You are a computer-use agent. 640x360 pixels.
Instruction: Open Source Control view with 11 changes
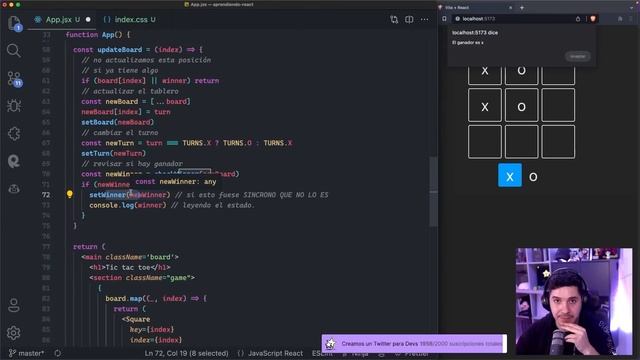point(14,78)
